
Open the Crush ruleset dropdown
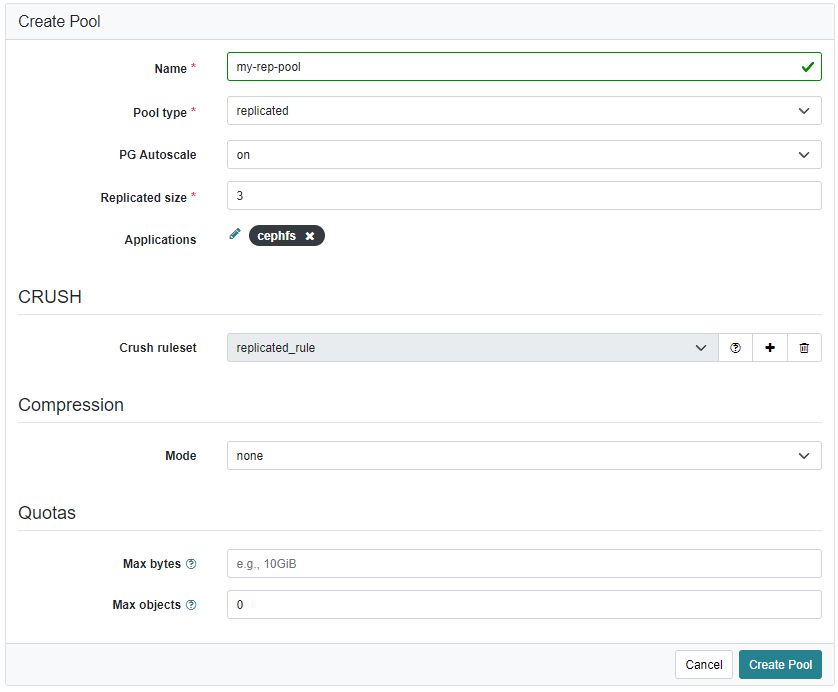coord(471,348)
